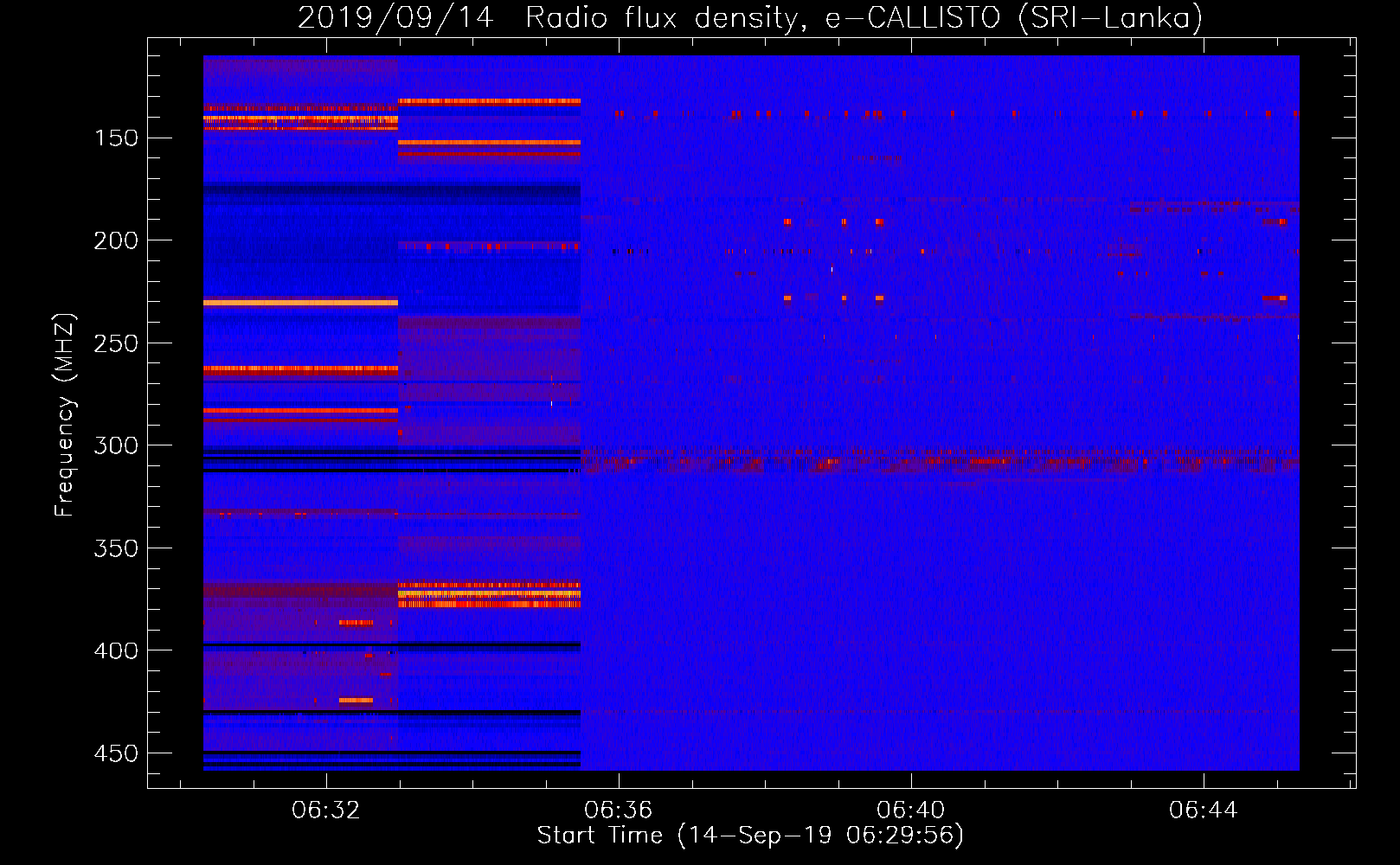Click the 'Start Time (14-Sep-19 06:29:56)' label

pyautogui.click(x=750, y=836)
